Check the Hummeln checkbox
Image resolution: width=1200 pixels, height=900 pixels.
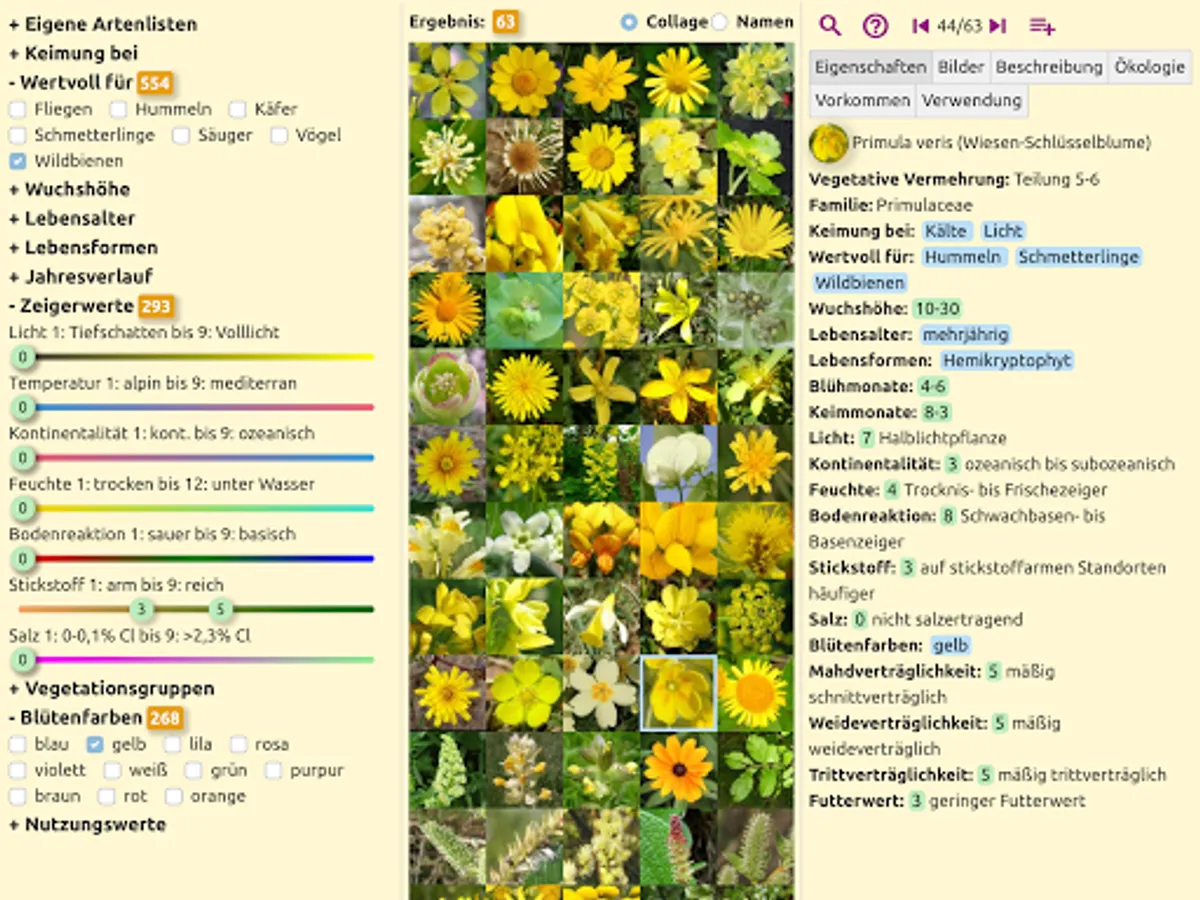(119, 109)
